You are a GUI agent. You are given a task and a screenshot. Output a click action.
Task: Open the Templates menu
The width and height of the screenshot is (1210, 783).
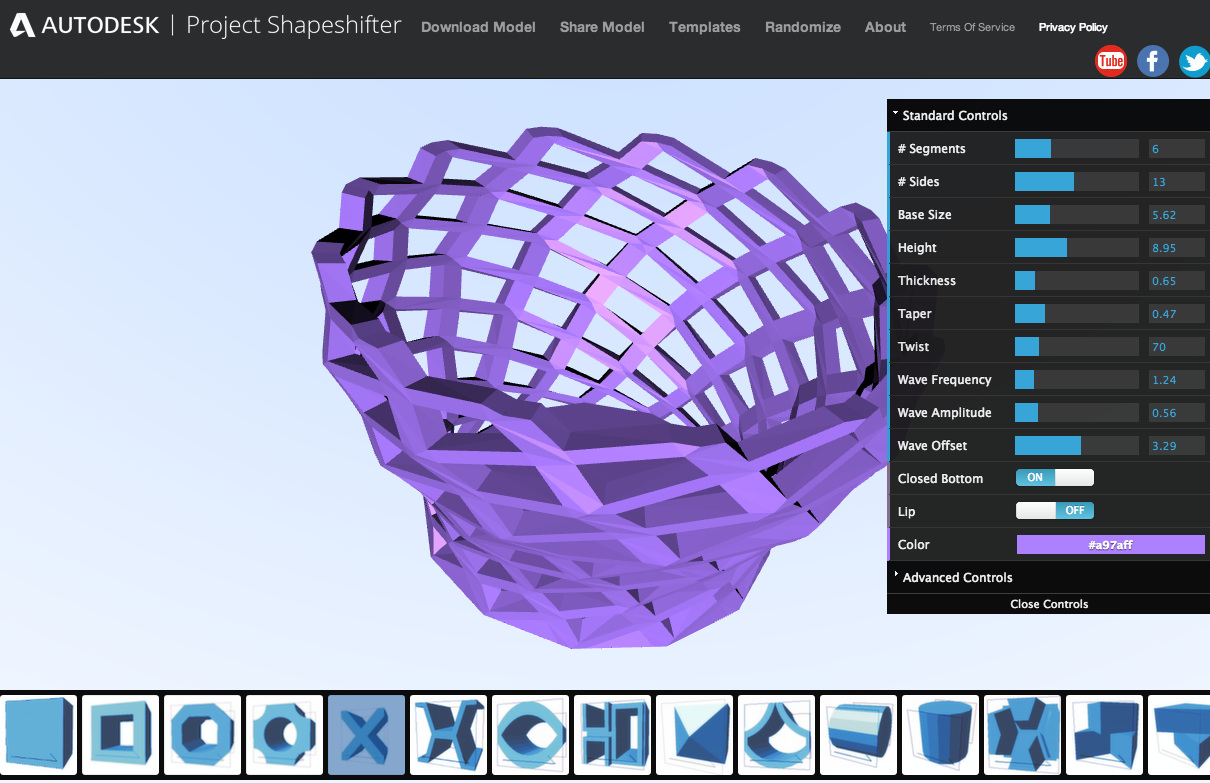704,27
